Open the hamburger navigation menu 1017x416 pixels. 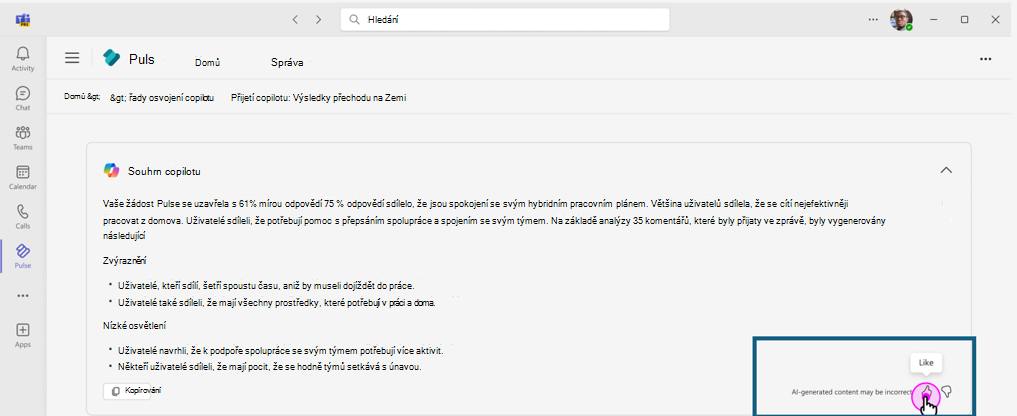pyautogui.click(x=72, y=58)
